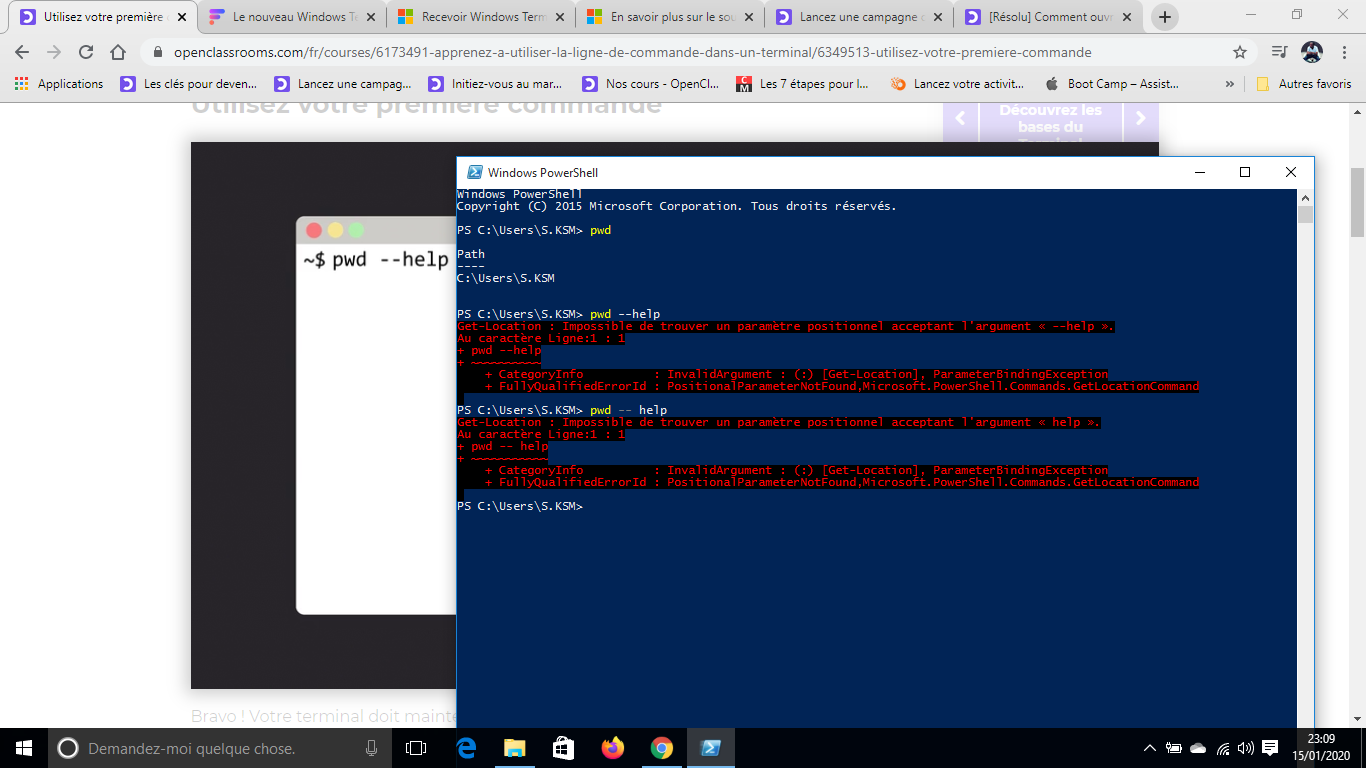Click the volume icon in system tray
The width and height of the screenshot is (1366, 768).
(1245, 748)
